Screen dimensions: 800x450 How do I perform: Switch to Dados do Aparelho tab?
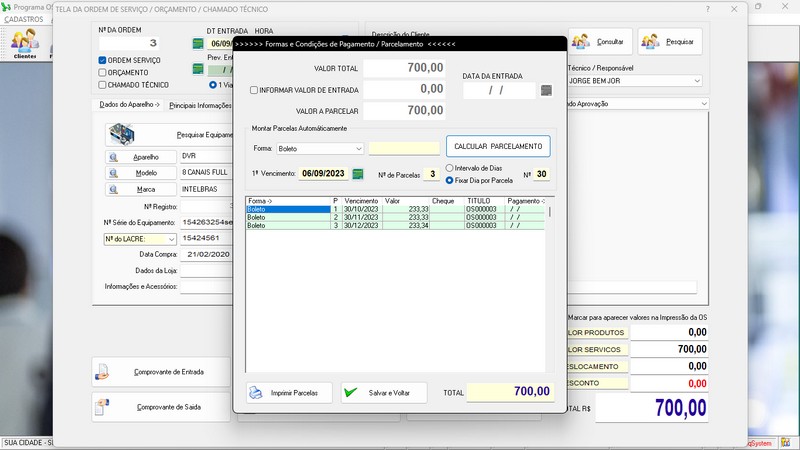point(129,105)
